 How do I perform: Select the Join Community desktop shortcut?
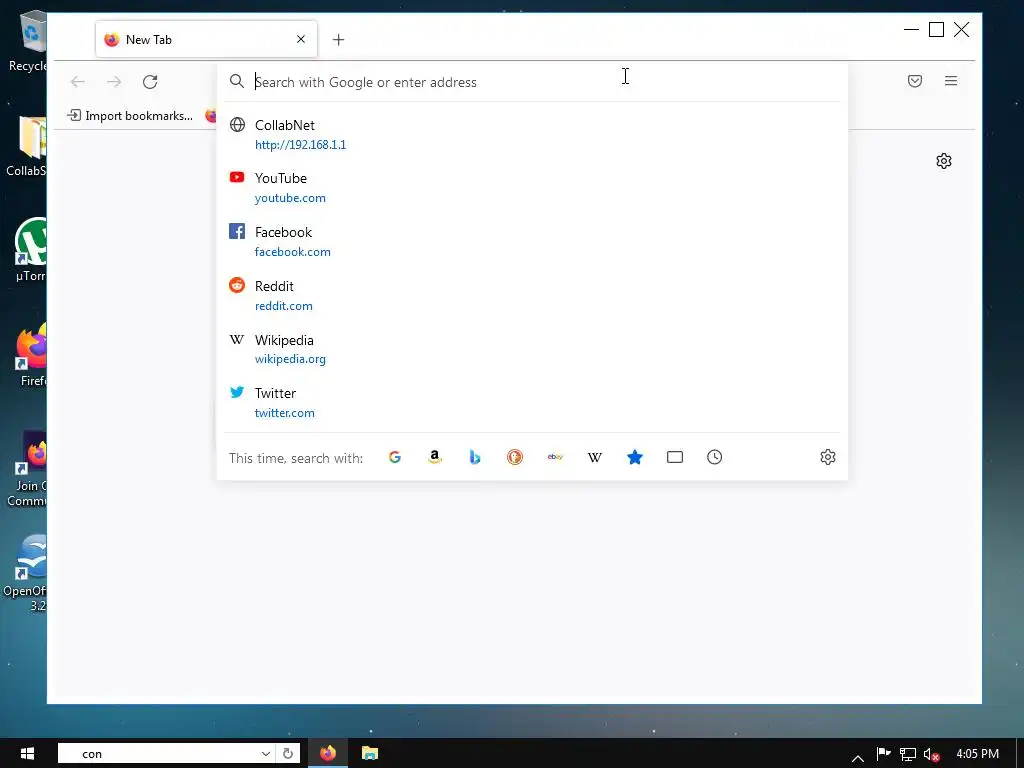(x=29, y=468)
